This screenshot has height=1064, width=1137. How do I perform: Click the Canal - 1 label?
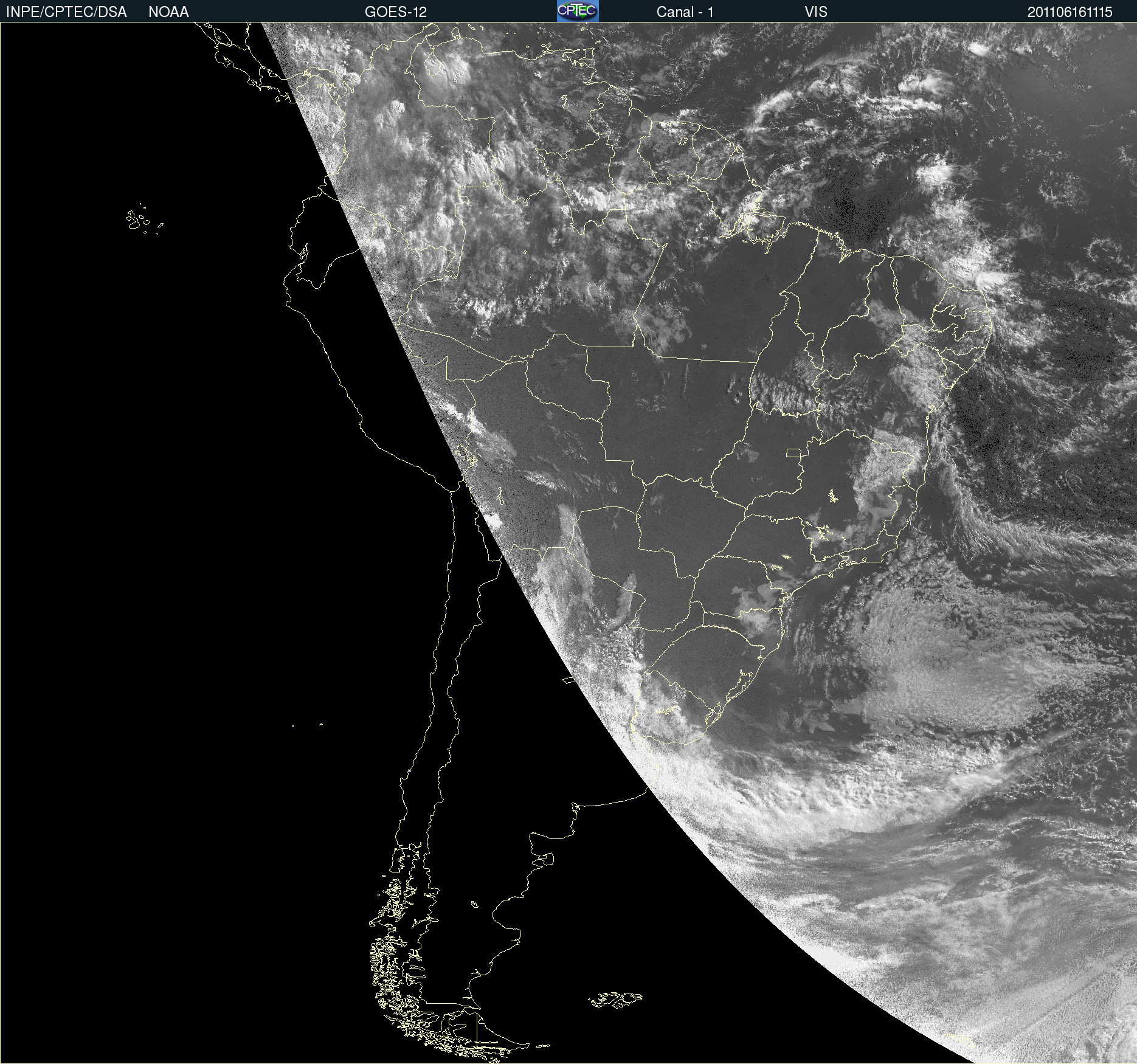point(685,12)
